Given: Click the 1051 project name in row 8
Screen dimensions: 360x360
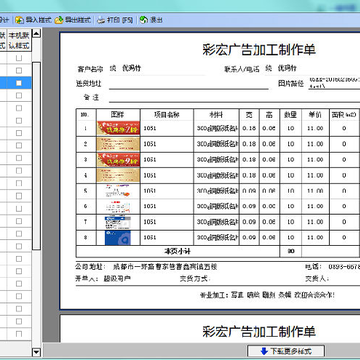Looking at the screenshot, I should tap(150, 238).
